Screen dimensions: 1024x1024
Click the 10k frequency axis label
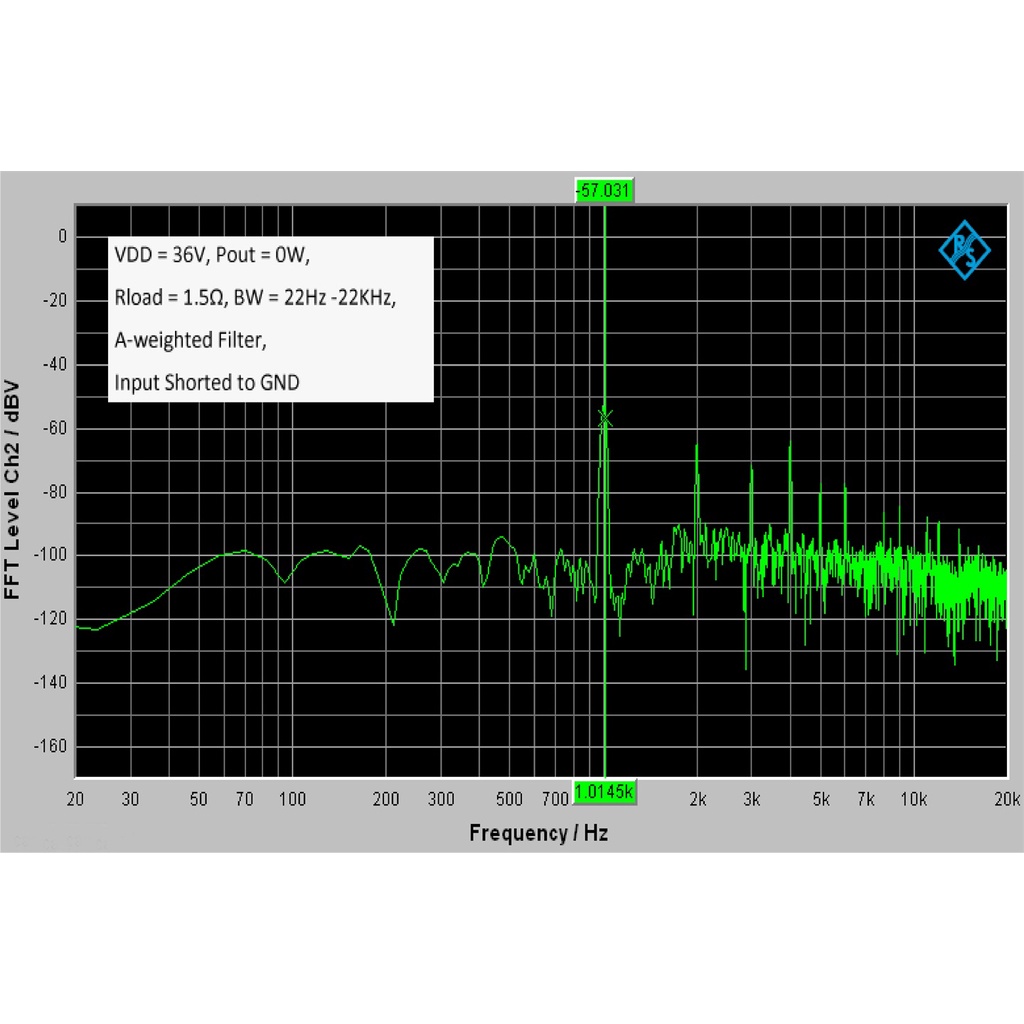(x=913, y=799)
